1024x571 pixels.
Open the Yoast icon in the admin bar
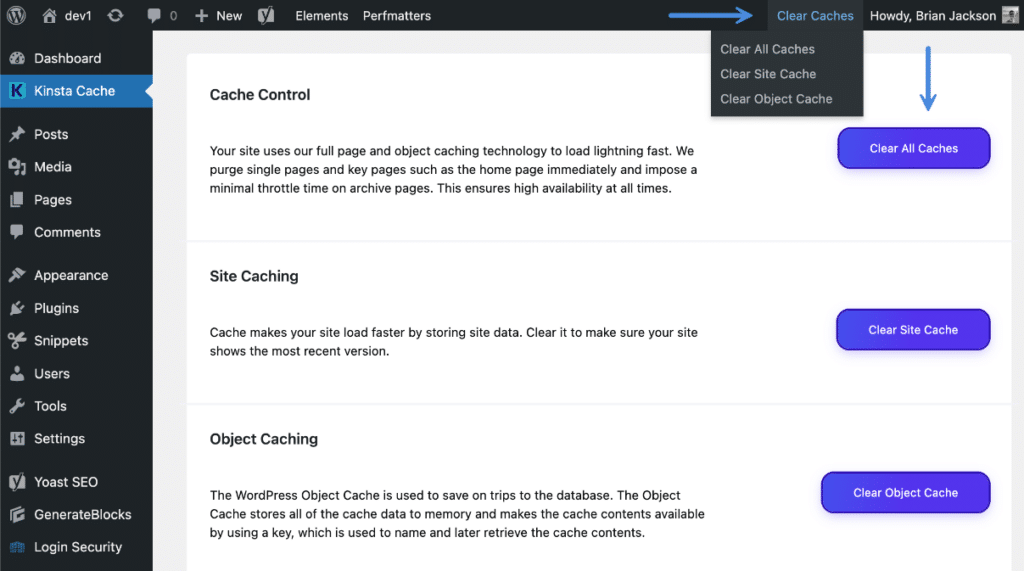pos(266,15)
